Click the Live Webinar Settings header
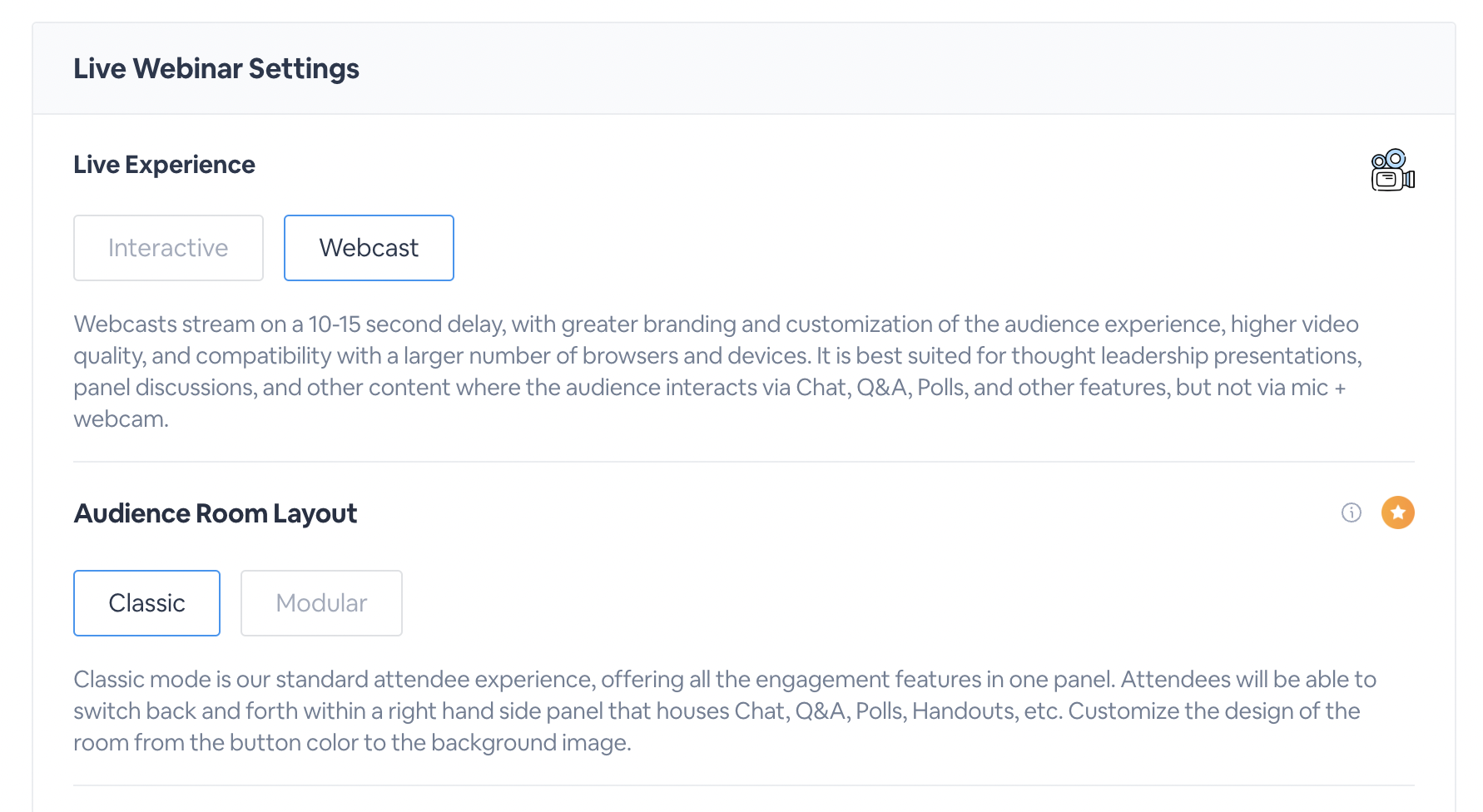Viewport: 1483px width, 812px height. (216, 68)
